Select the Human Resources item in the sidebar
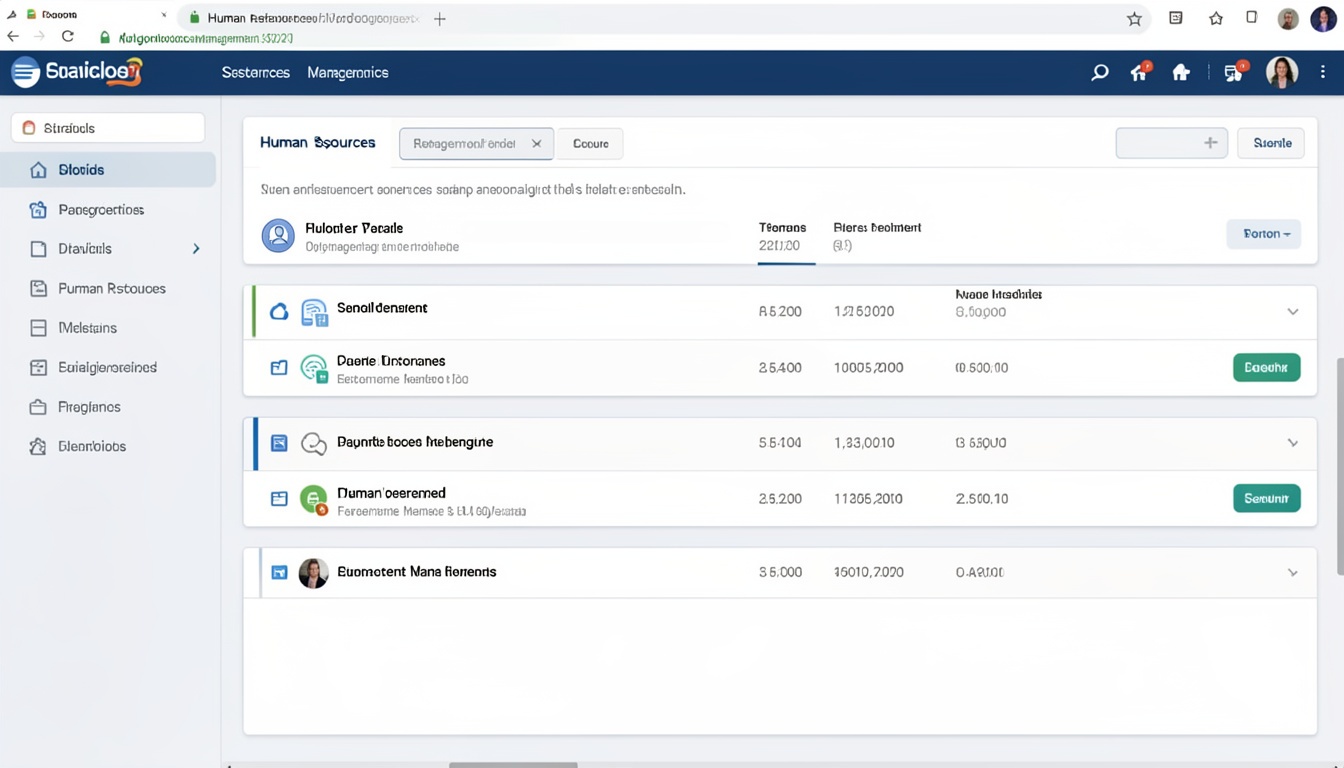1344x768 pixels. 110,288
